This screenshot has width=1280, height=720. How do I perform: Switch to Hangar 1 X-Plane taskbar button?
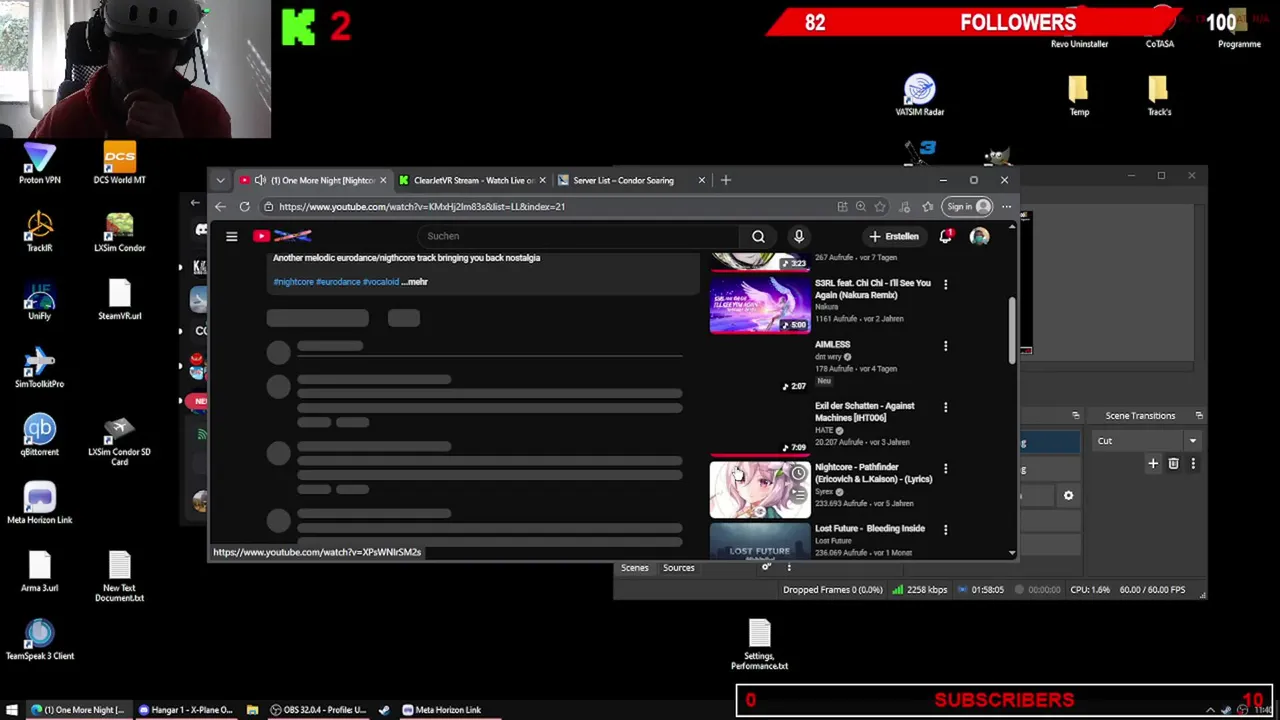(186, 710)
